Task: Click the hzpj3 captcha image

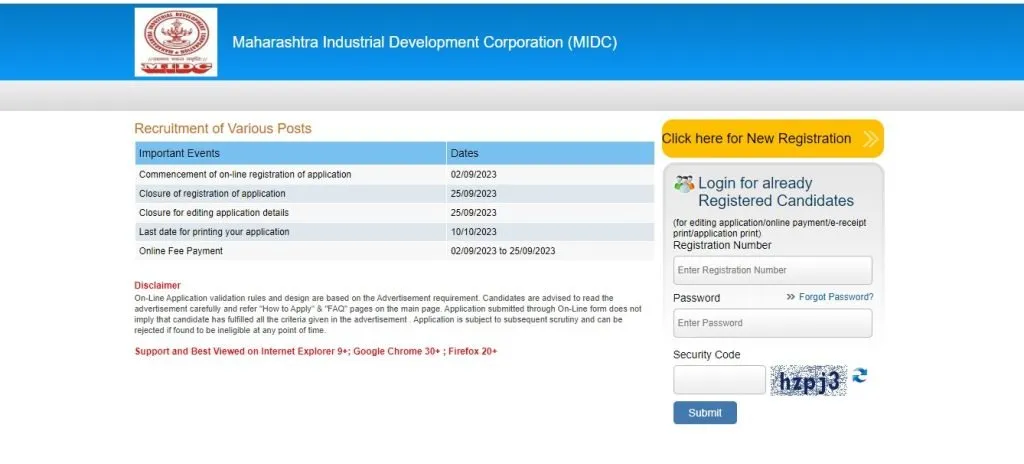Action: pos(808,380)
